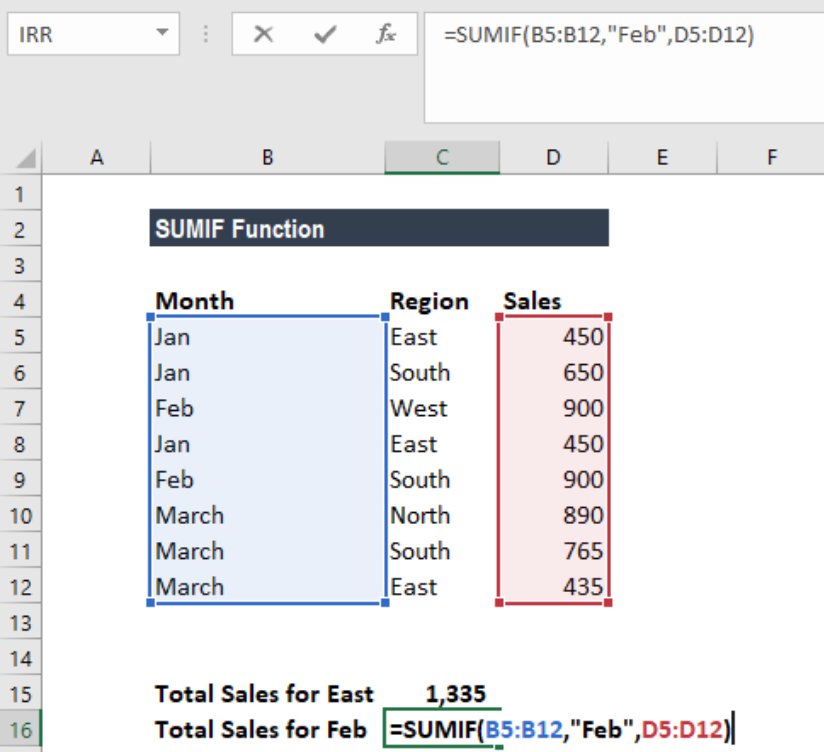Select column E header
Screen dimensions: 824x752
click(662, 157)
